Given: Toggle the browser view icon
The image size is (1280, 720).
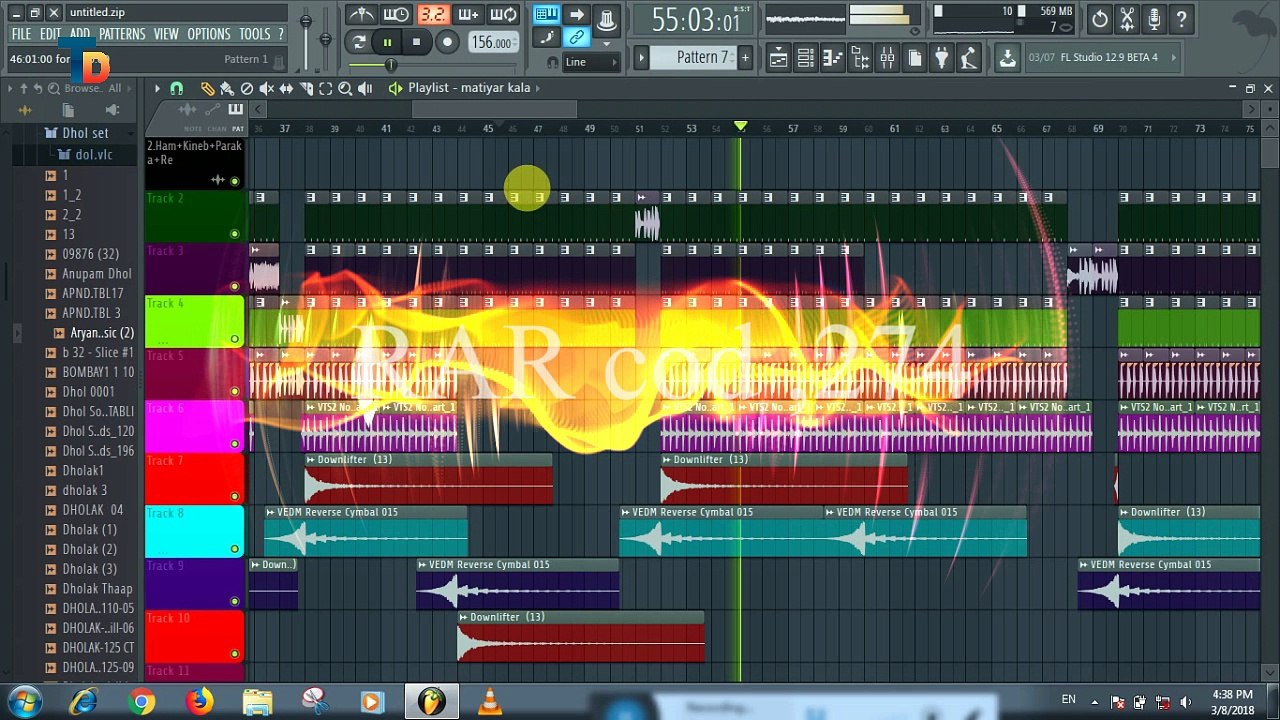Looking at the screenshot, I should pos(860,58).
